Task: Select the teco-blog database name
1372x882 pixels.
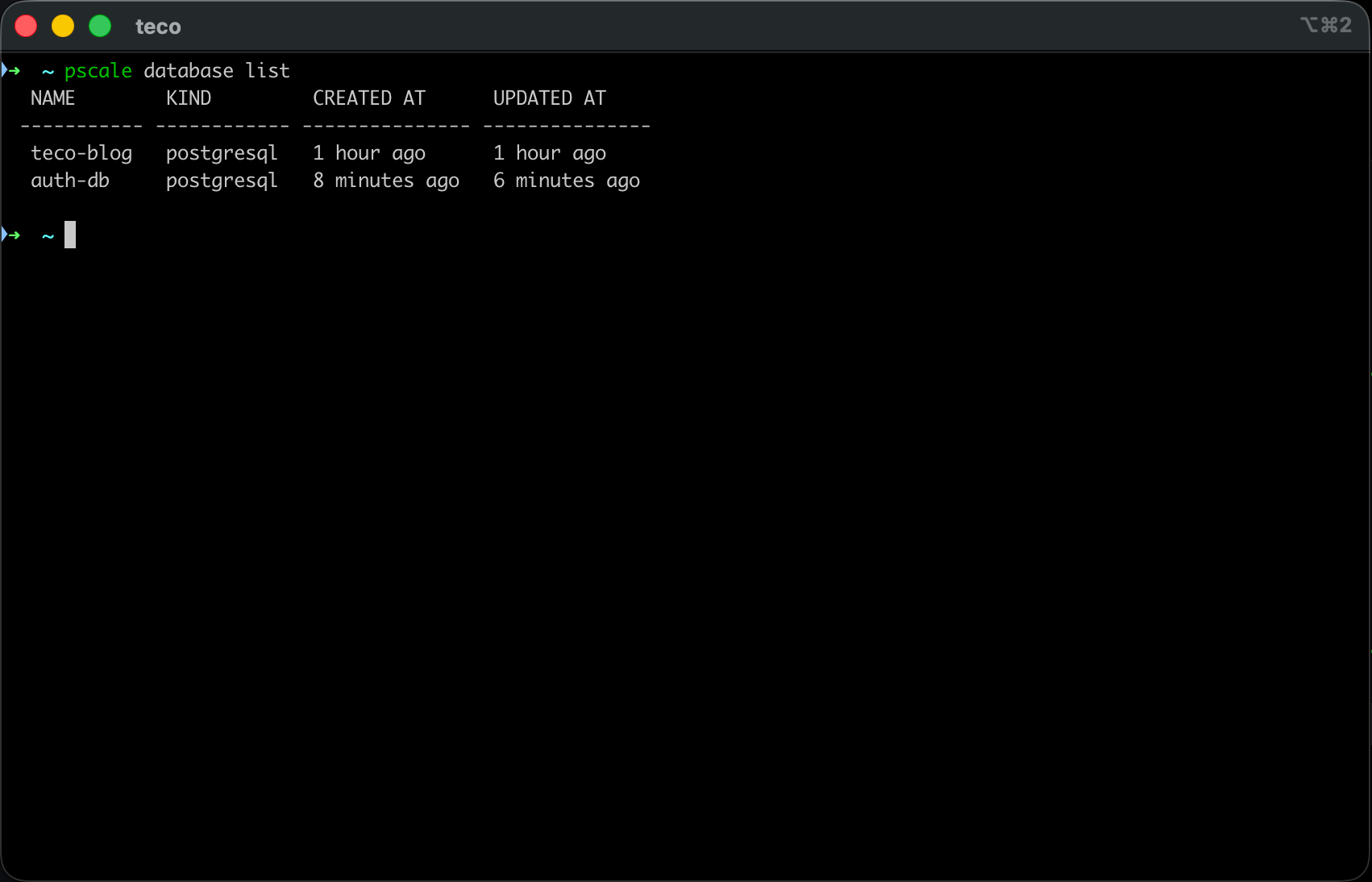Action: [x=81, y=152]
